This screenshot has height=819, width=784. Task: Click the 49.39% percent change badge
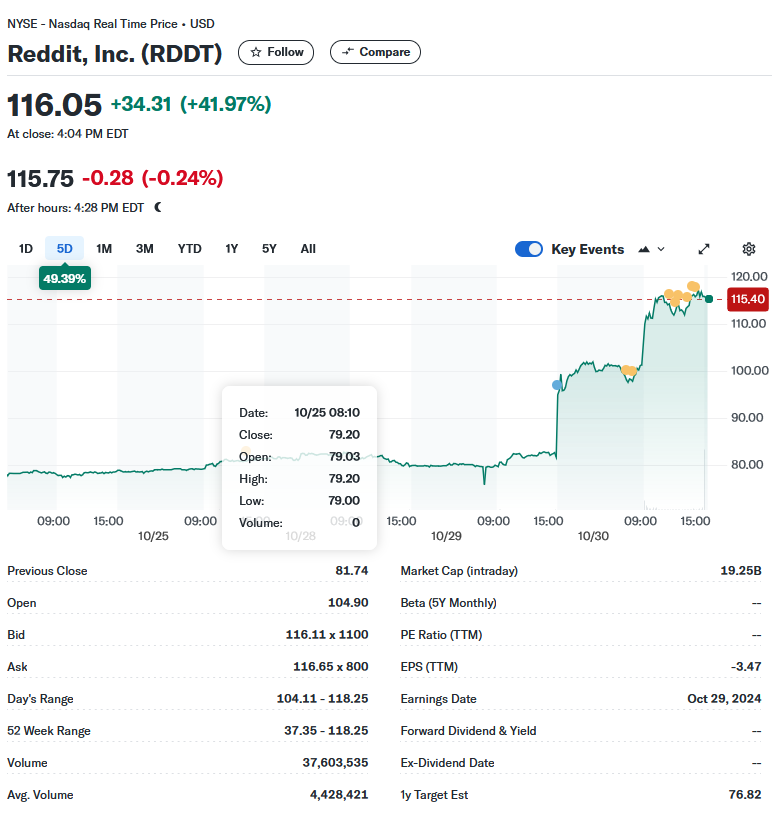(x=64, y=278)
